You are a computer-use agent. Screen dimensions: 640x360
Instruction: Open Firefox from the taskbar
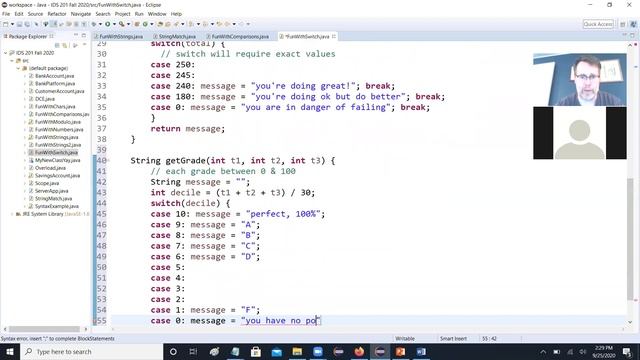click(x=359, y=351)
